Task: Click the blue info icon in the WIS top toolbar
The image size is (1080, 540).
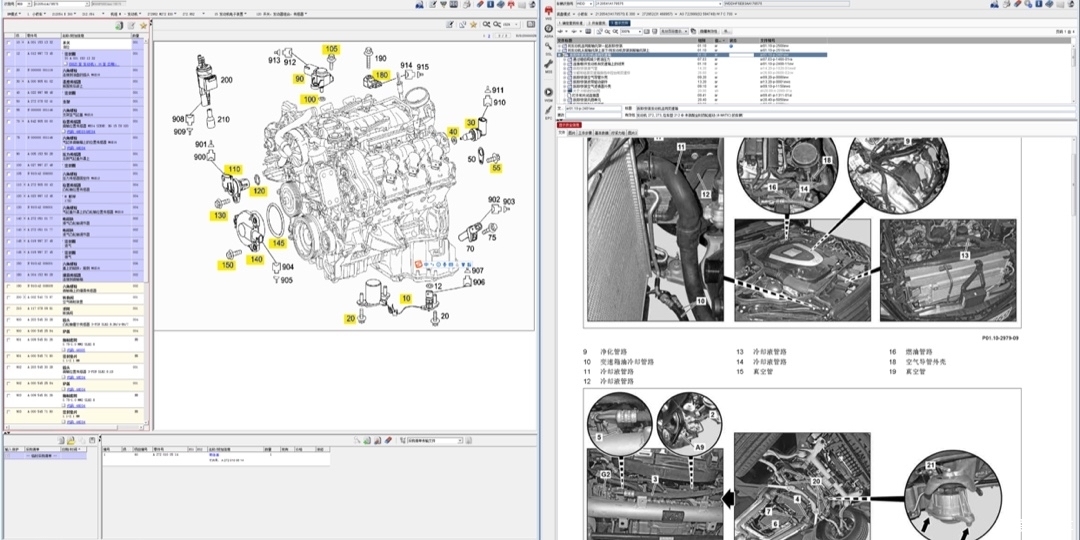Action: 1038,4
